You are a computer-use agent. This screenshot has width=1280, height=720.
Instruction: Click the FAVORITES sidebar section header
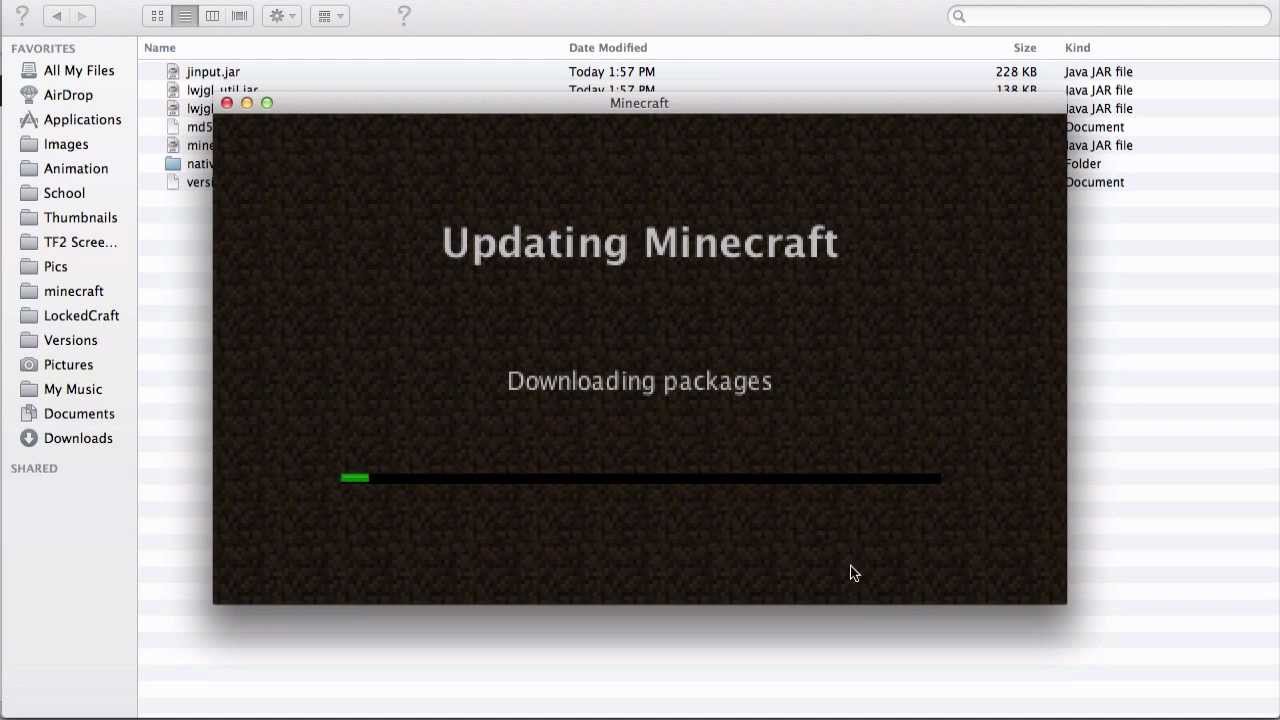click(43, 48)
